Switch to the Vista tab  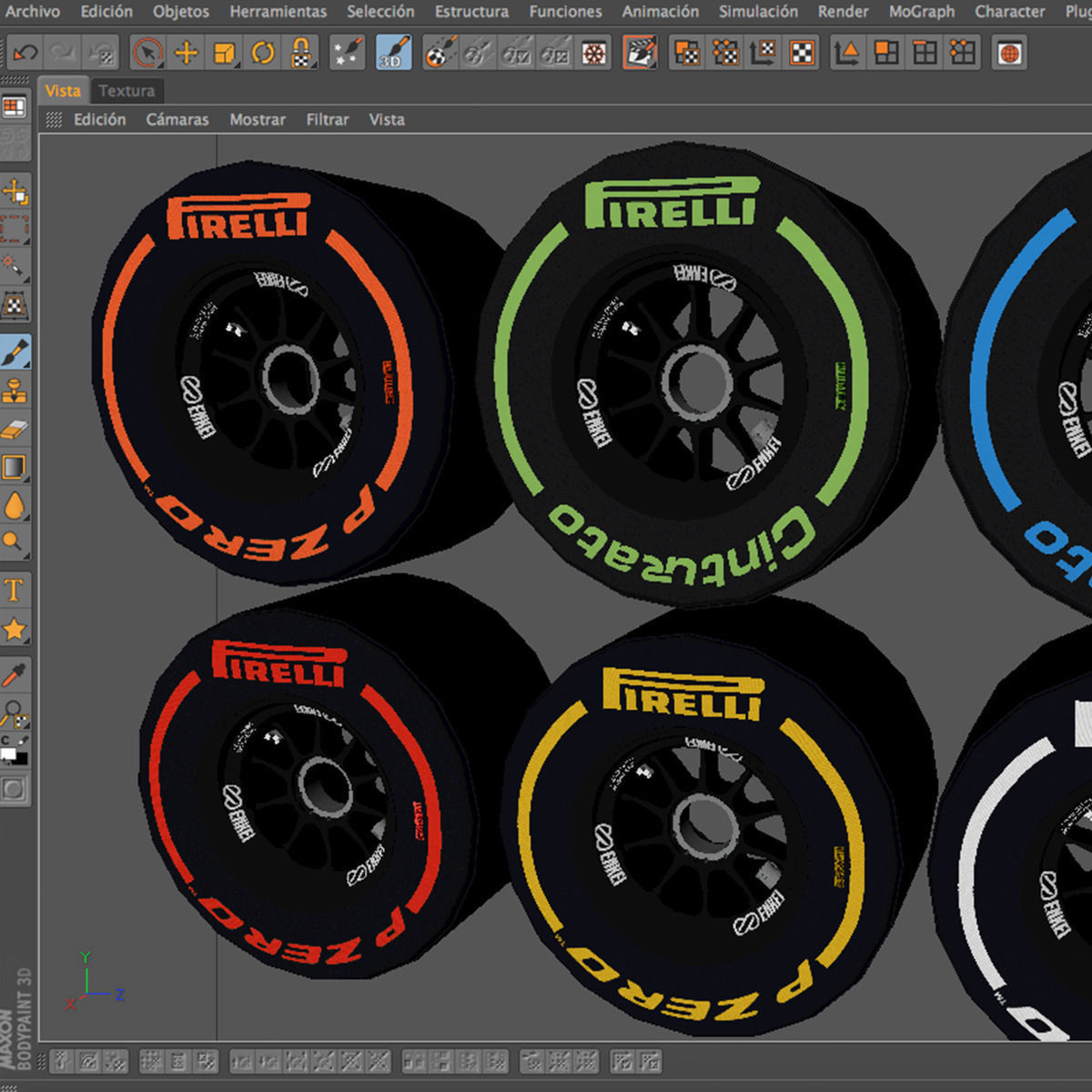pyautogui.click(x=63, y=90)
